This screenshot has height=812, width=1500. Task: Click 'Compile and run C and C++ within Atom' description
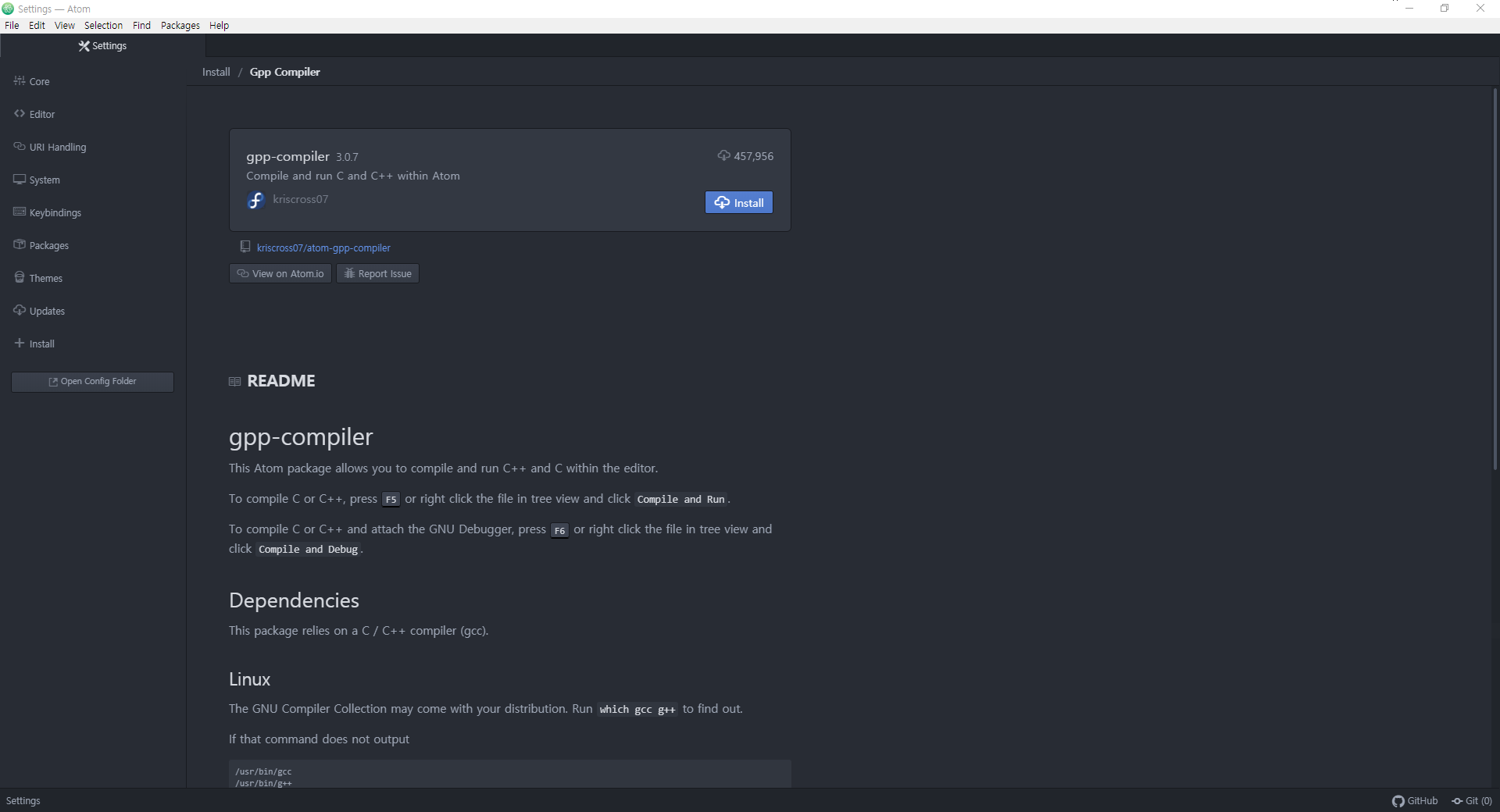point(353,176)
